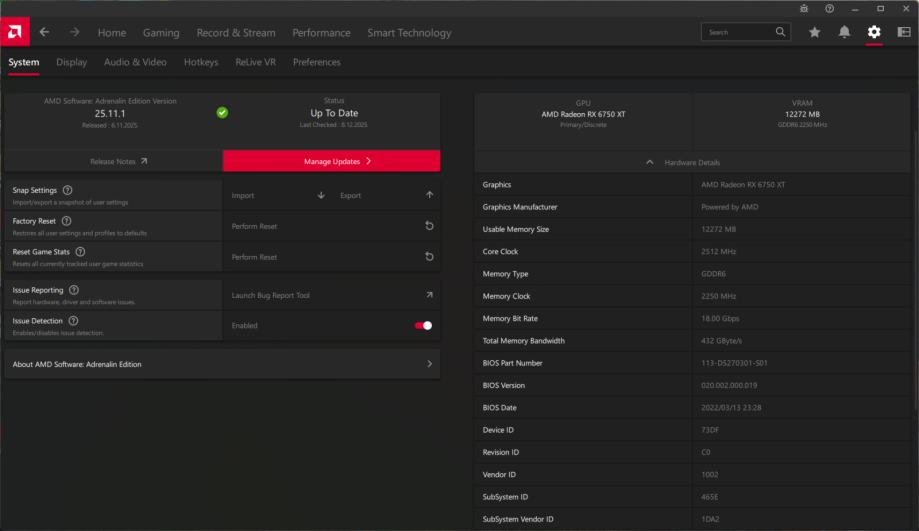This screenshot has width=919, height=531.
Task: Click the Import down arrow icon
Action: coord(321,195)
